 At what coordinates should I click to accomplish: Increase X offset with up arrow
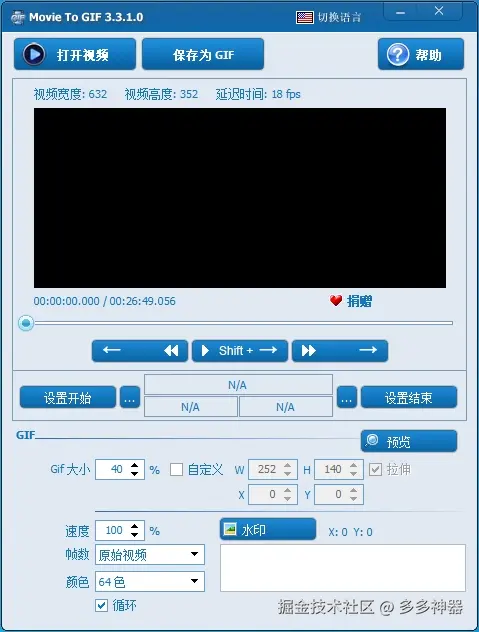coord(287,490)
